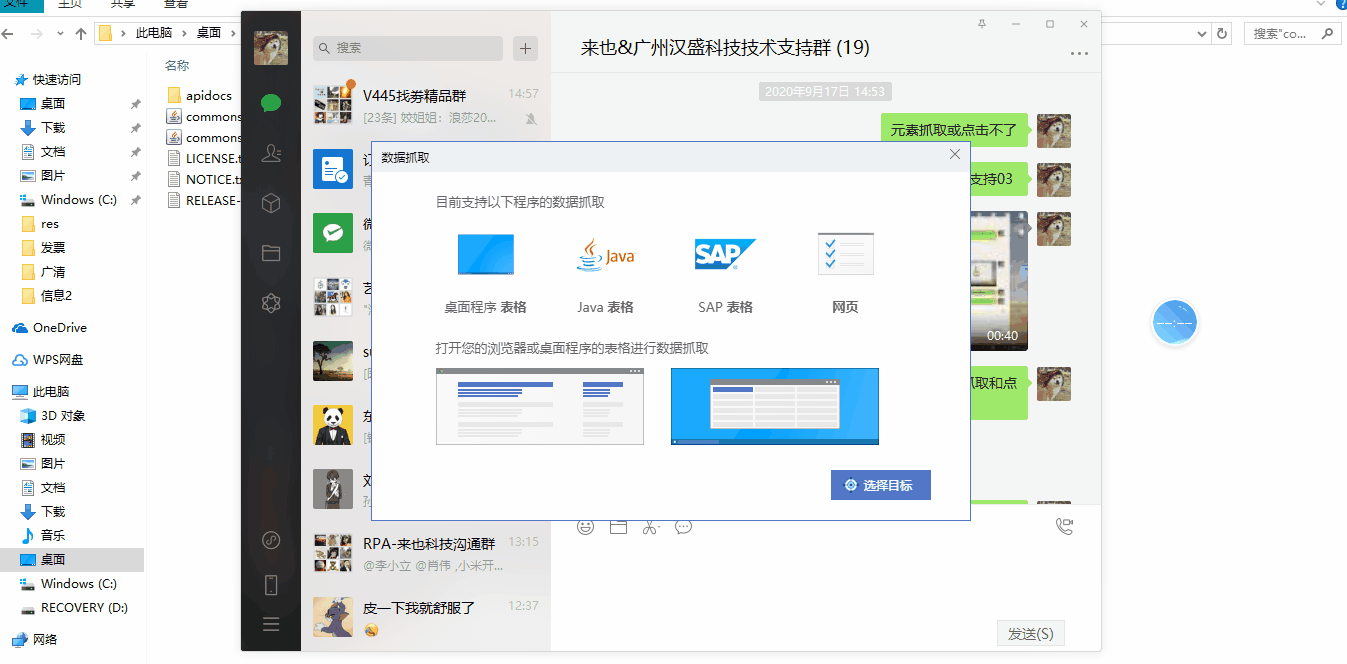The width and height of the screenshot is (1347, 664).
Task: Select 此电脑 in navigation pane
Action: (51, 392)
